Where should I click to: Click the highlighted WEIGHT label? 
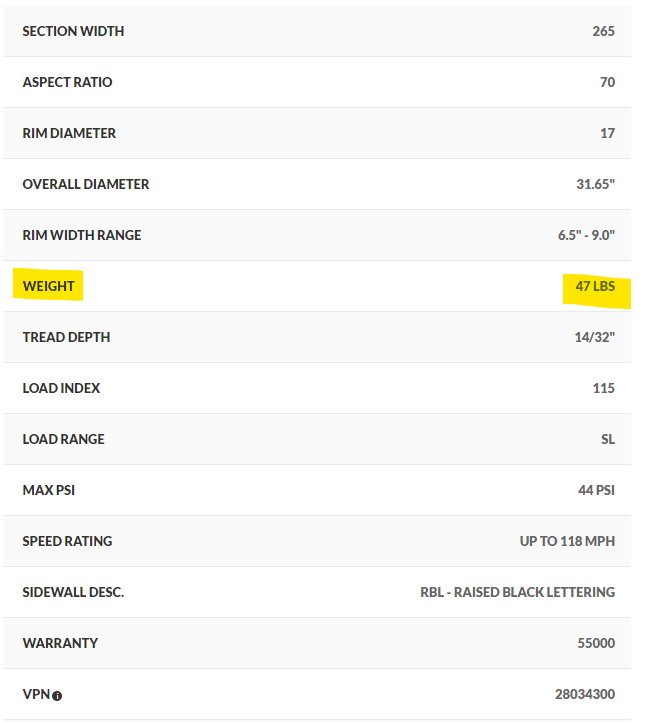tap(48, 286)
